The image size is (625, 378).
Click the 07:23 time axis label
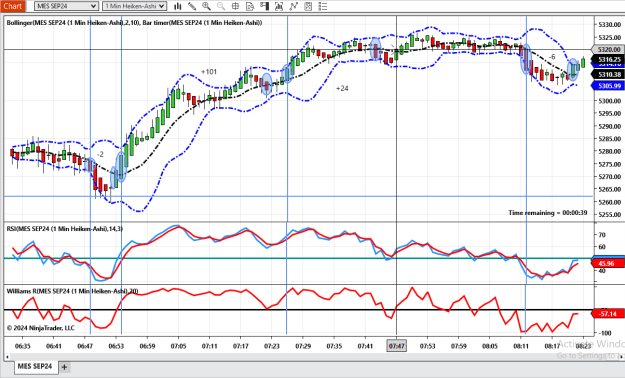(x=272, y=346)
